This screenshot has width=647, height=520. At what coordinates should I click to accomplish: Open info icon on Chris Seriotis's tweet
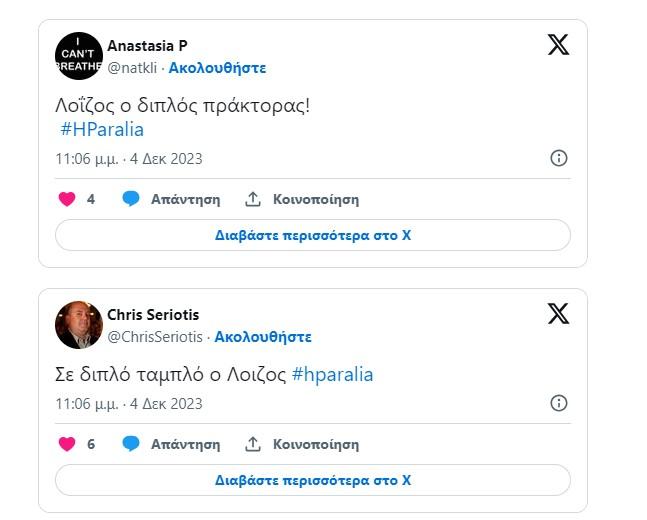(559, 403)
